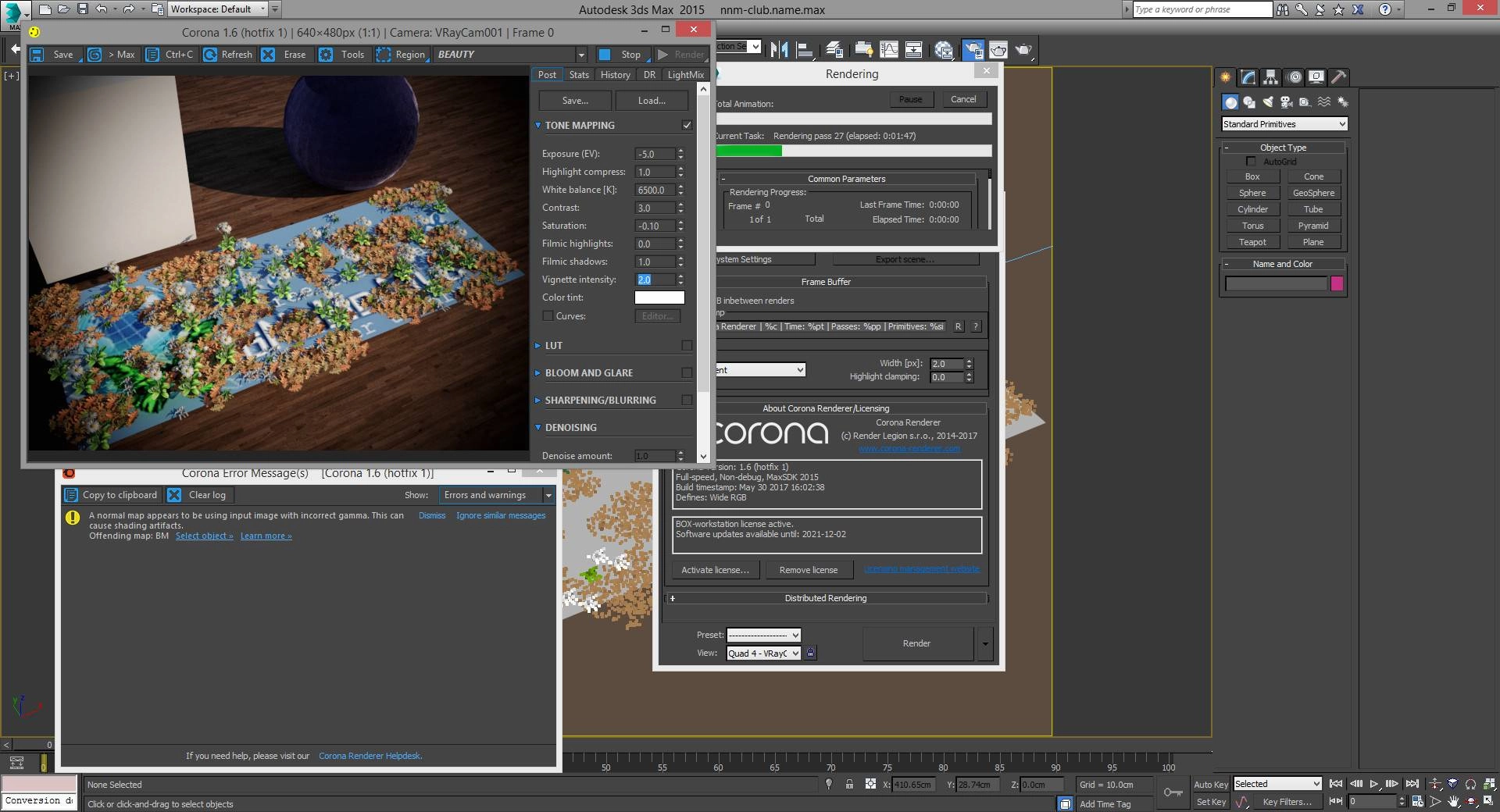
Task: Select the Systems category icon
Action: (x=1343, y=102)
